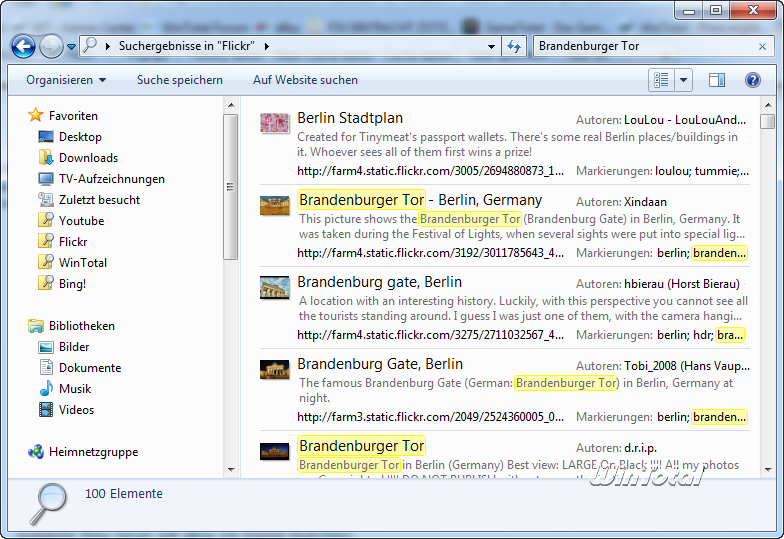Open the view options dropdown arrow

(x=684, y=80)
